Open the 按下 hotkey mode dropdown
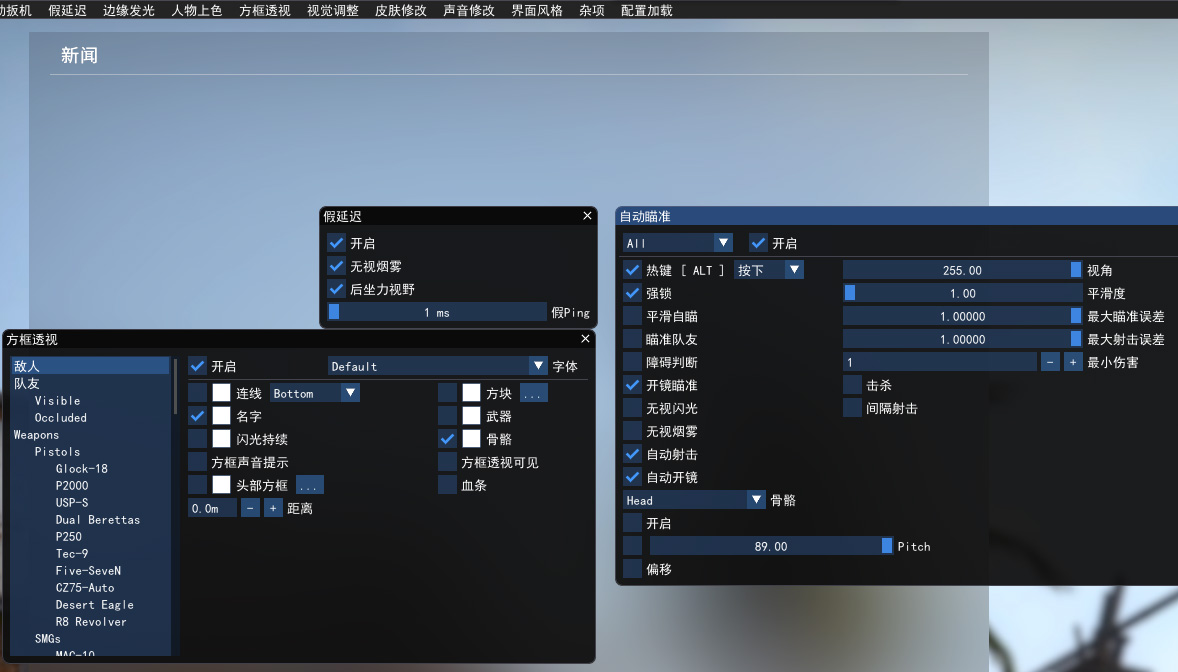The image size is (1178, 672). 769,270
